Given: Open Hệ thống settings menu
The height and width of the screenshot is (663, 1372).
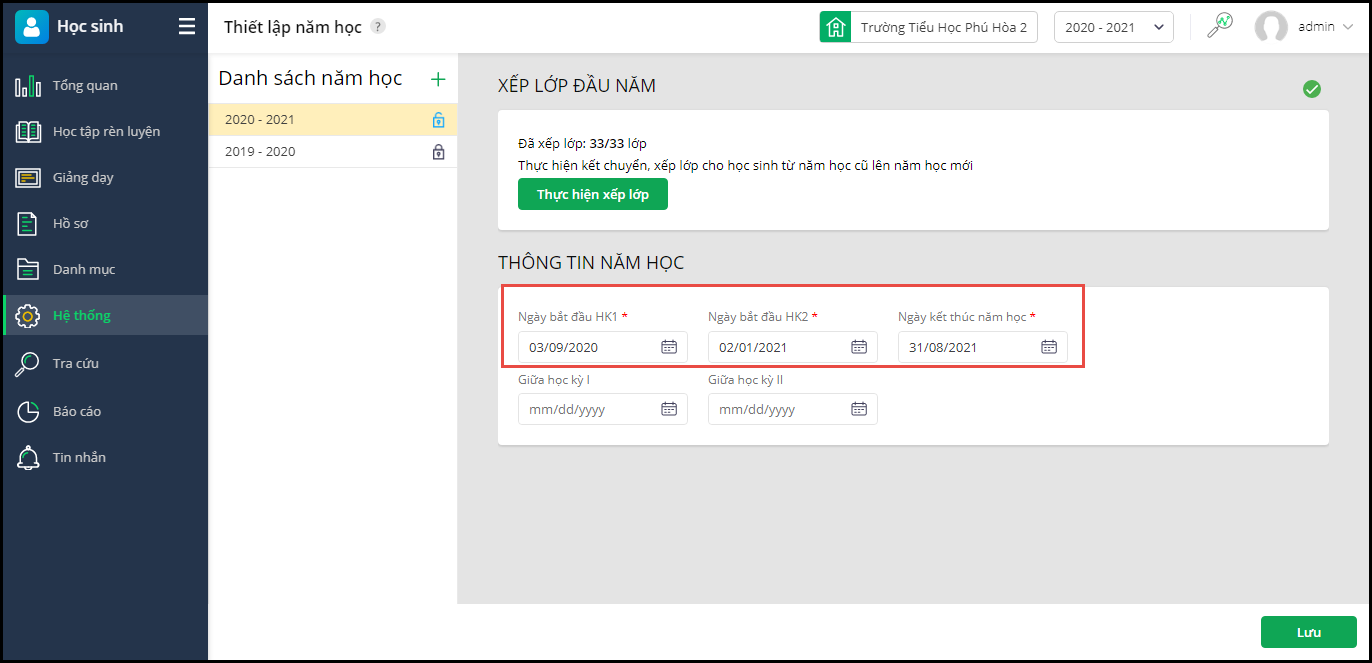Looking at the screenshot, I should pyautogui.click(x=105, y=315).
